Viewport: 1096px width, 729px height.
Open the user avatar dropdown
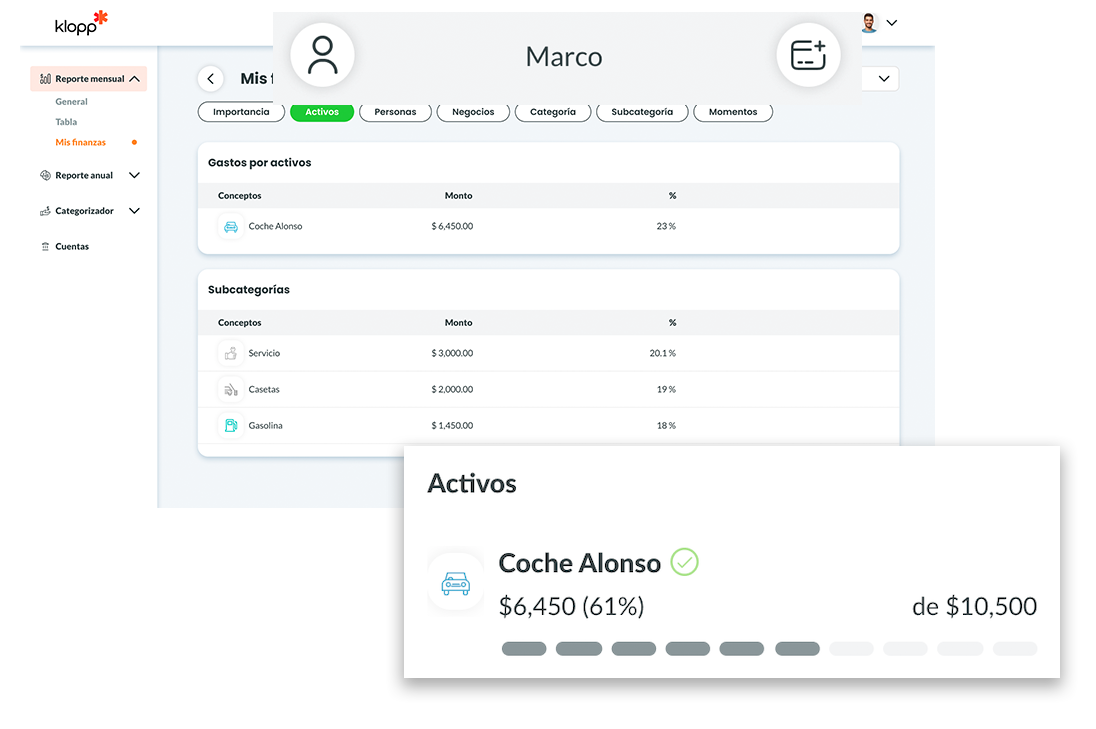tap(878, 23)
